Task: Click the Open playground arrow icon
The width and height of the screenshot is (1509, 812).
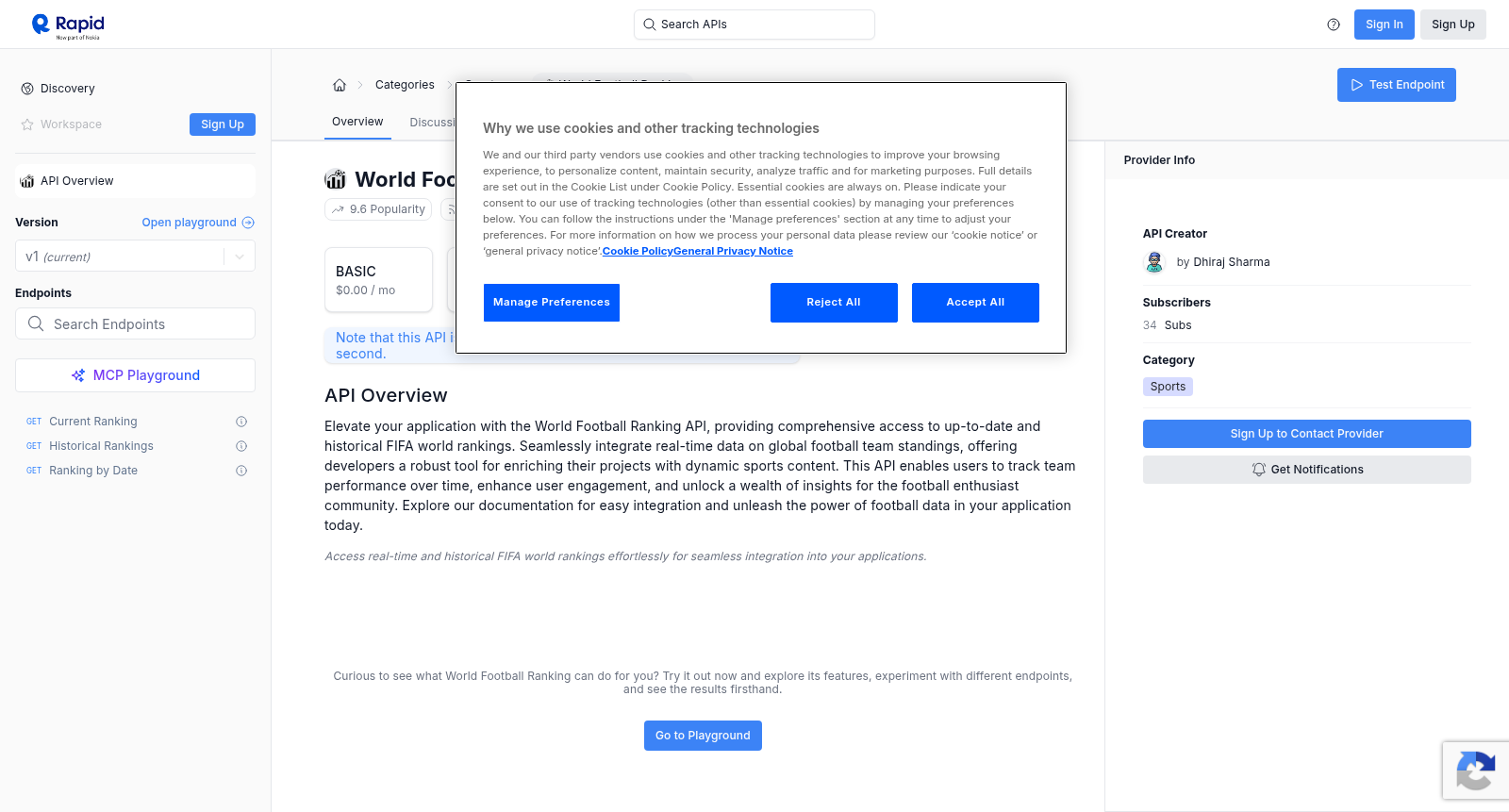Action: [248, 223]
